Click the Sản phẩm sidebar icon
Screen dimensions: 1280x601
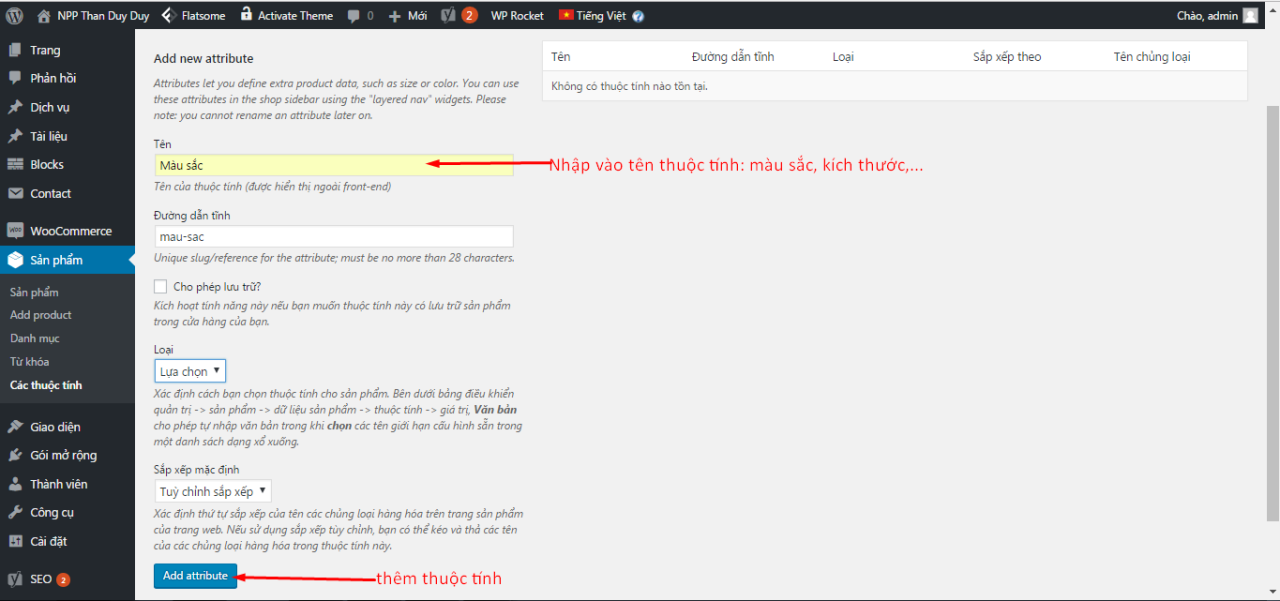(14, 259)
